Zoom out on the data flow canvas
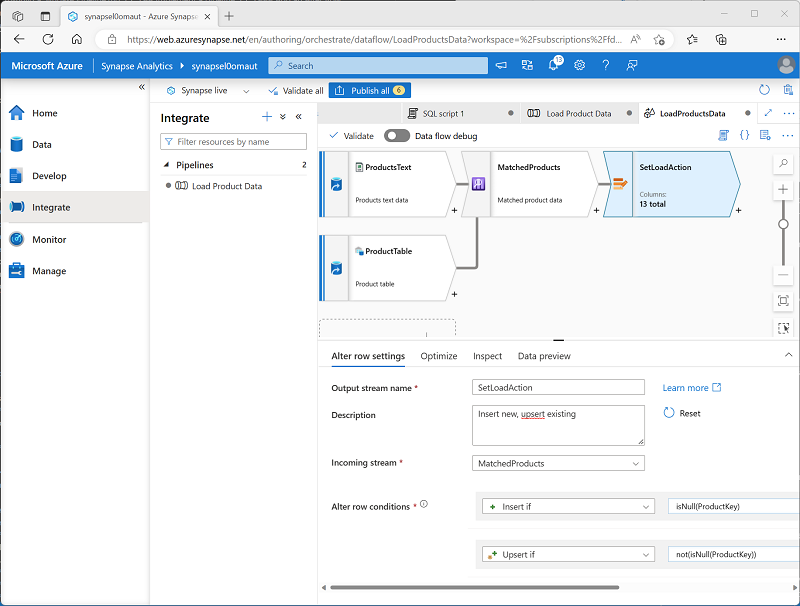Screen dimensions: 800x606 [783, 275]
